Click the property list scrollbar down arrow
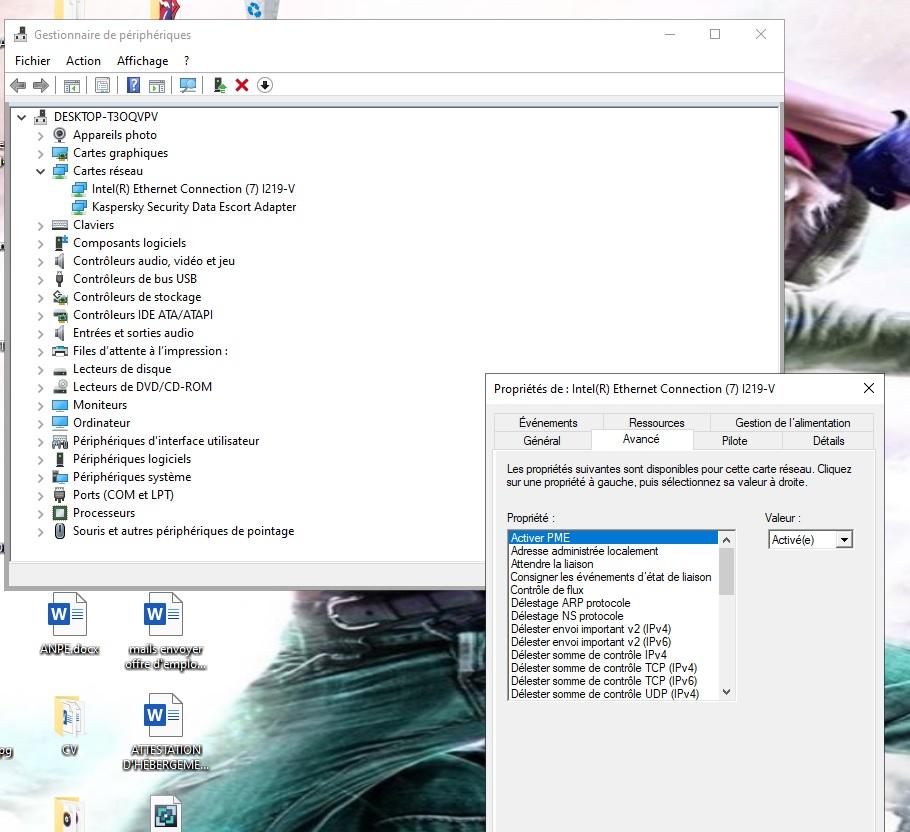Viewport: 910px width, 832px height. (727, 692)
